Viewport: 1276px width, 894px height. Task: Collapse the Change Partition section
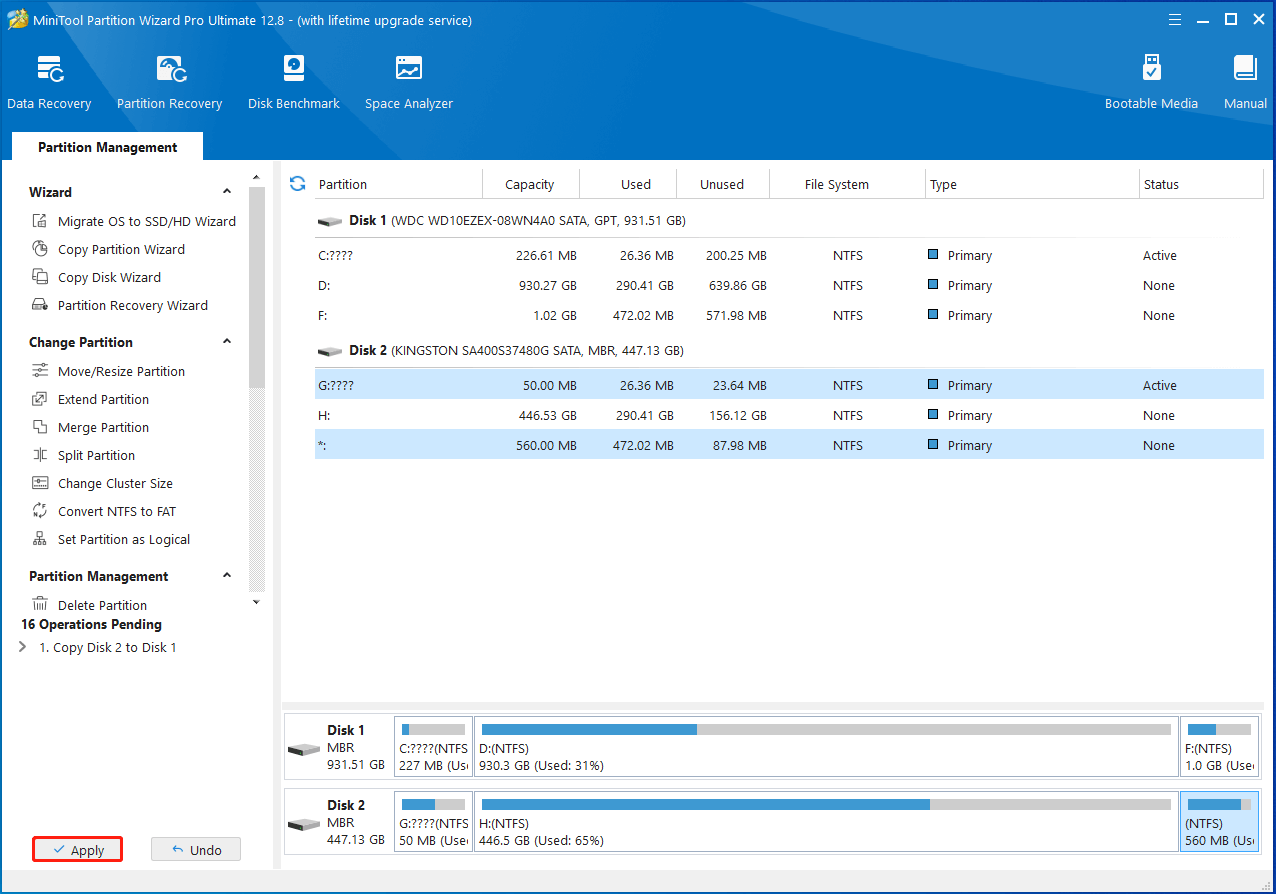pos(227,342)
